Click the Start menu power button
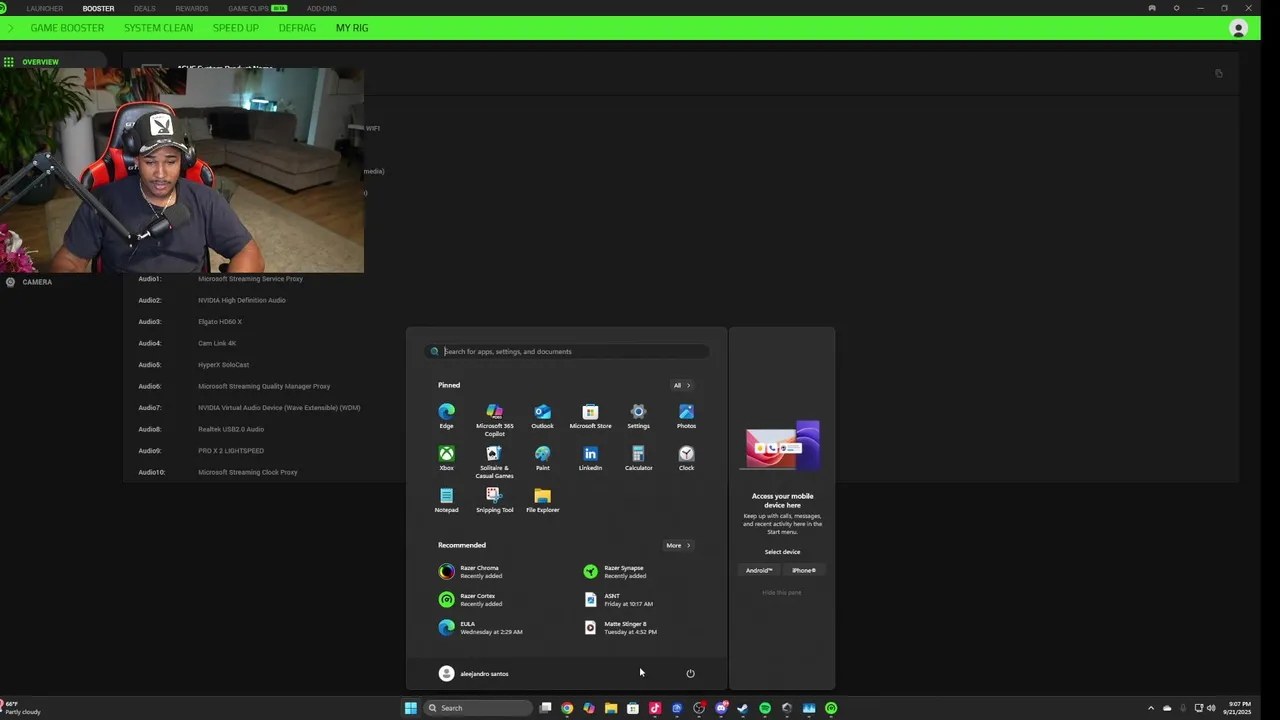This screenshot has width=1280, height=720. 690,673
